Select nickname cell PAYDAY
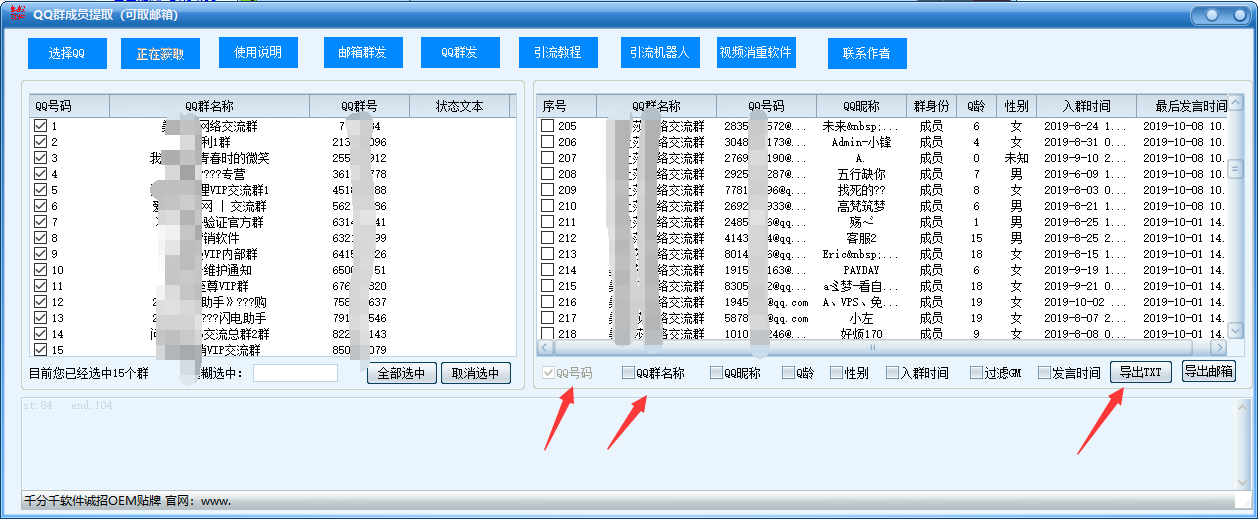 click(861, 270)
